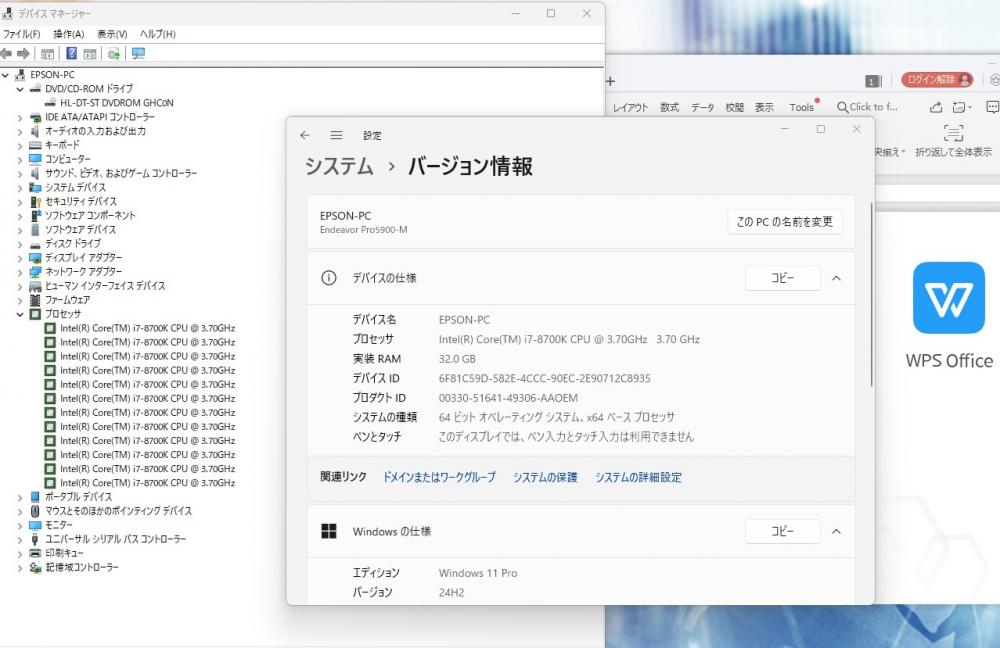Select the モニター tree item
Viewport: 1000px width, 648px height.
(58, 525)
